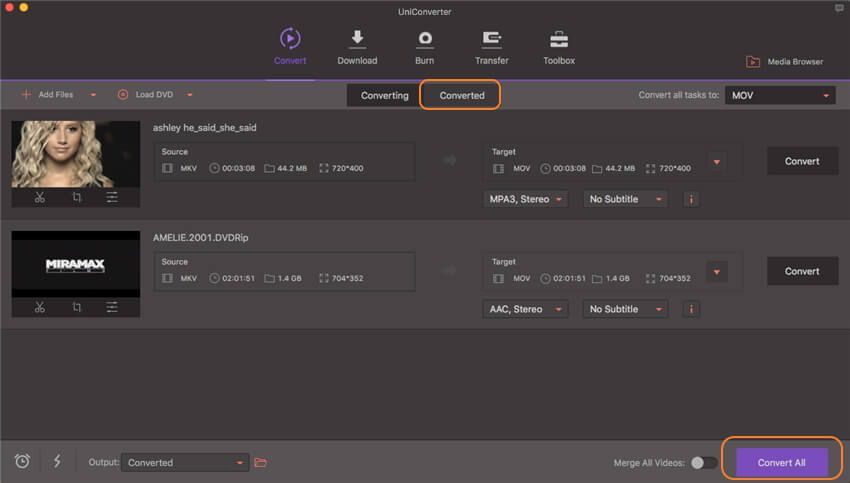Open the Transfer section

tap(492, 47)
